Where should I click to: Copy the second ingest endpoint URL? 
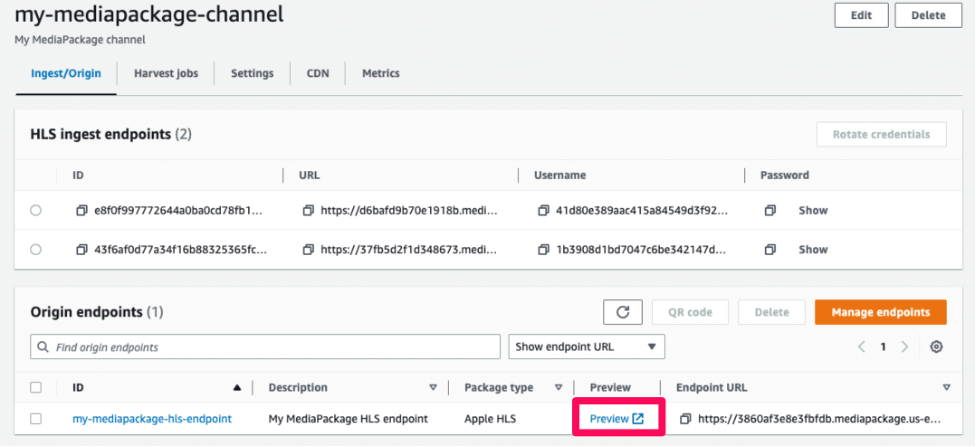[x=308, y=250]
